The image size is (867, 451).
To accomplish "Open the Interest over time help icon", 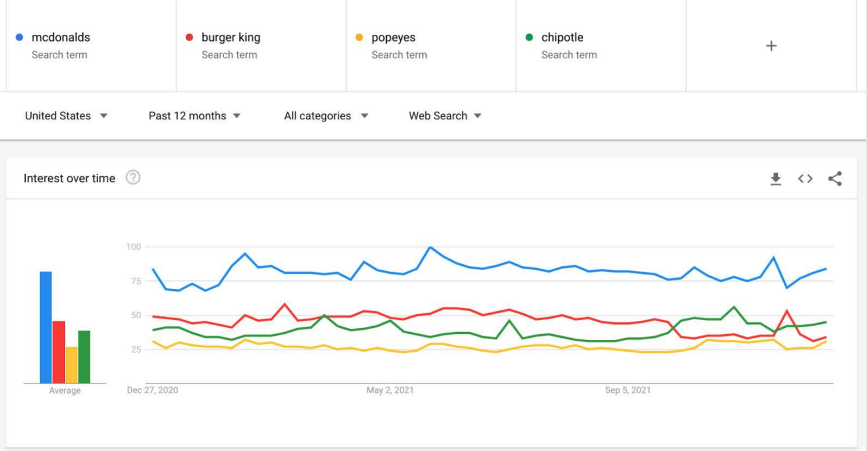I will [133, 178].
